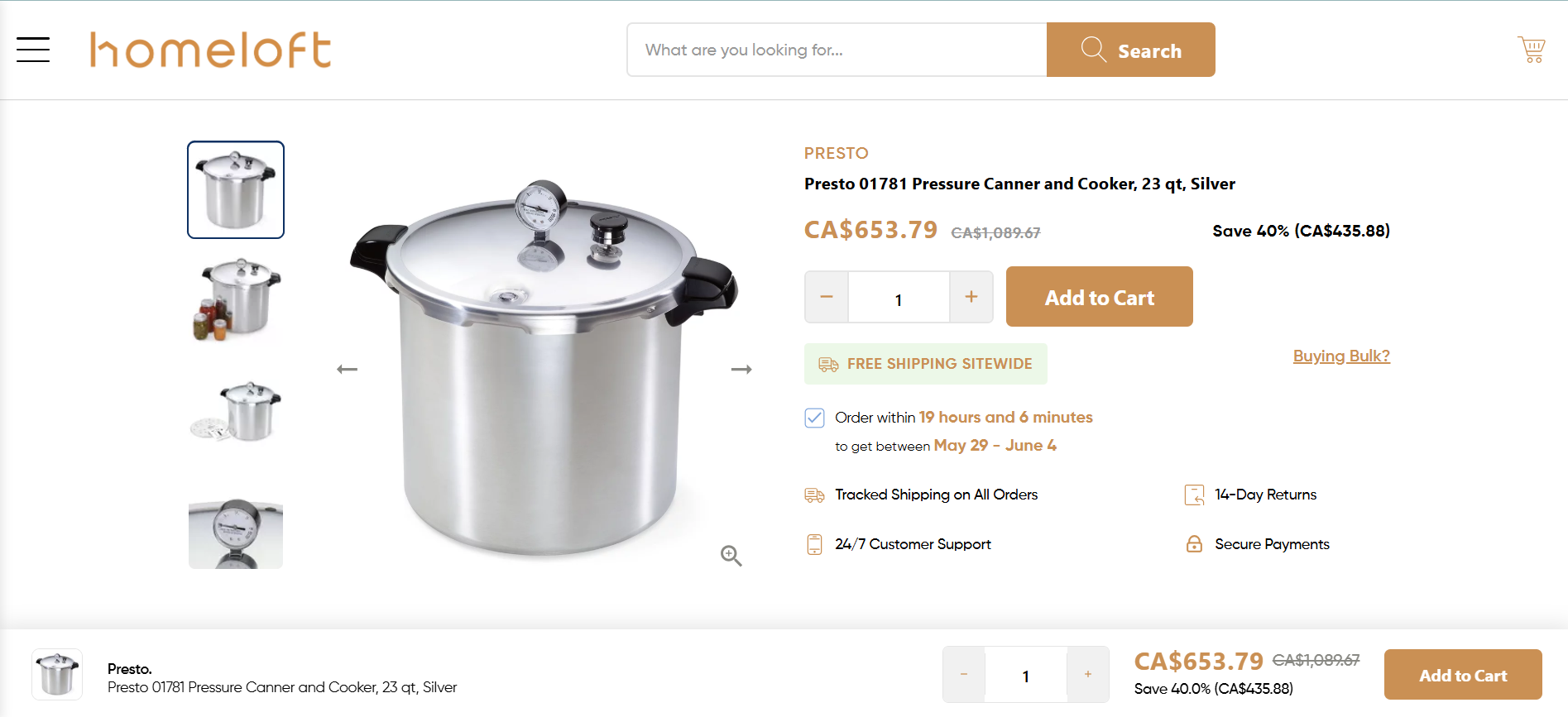Open the Buying Bulk? link
Viewport: 1568px width, 717px height.
click(x=1341, y=356)
